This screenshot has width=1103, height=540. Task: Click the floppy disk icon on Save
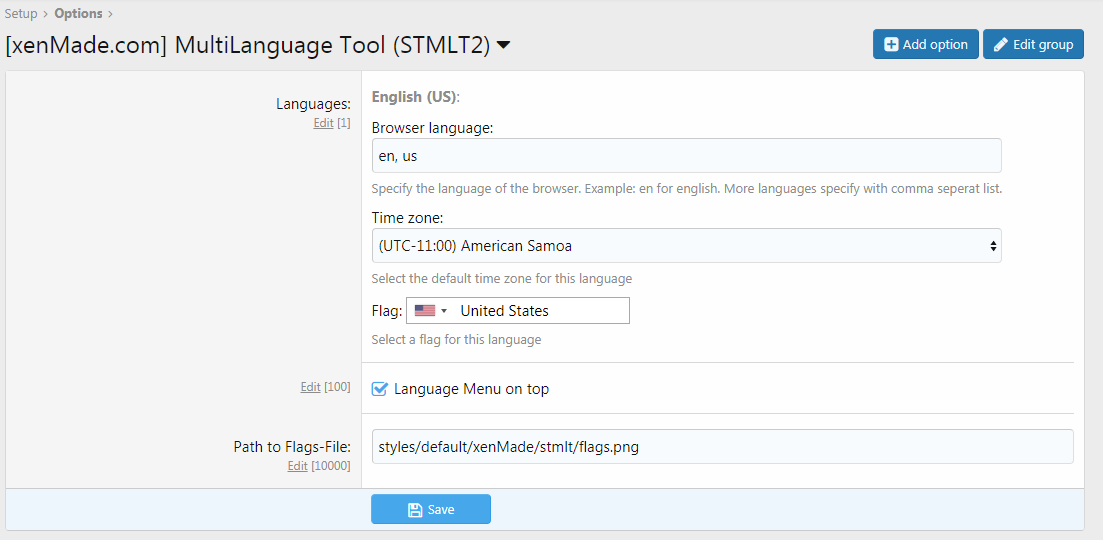415,510
